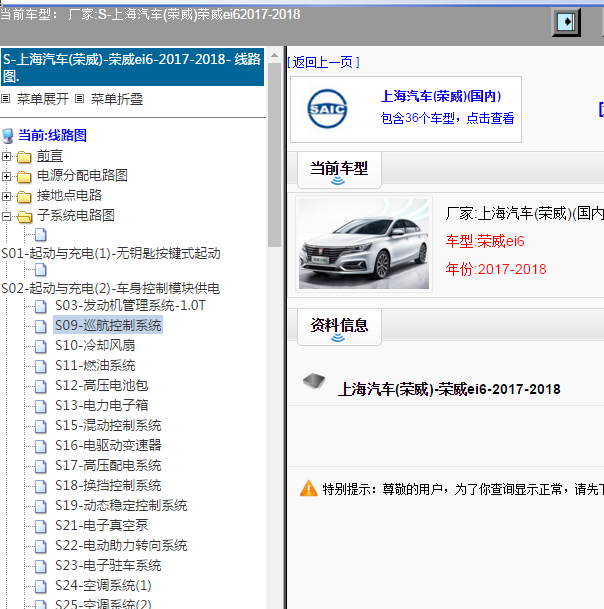The width and height of the screenshot is (604, 609).
Task: Click the warning triangle icon next to 特别提示
Action: click(x=308, y=488)
